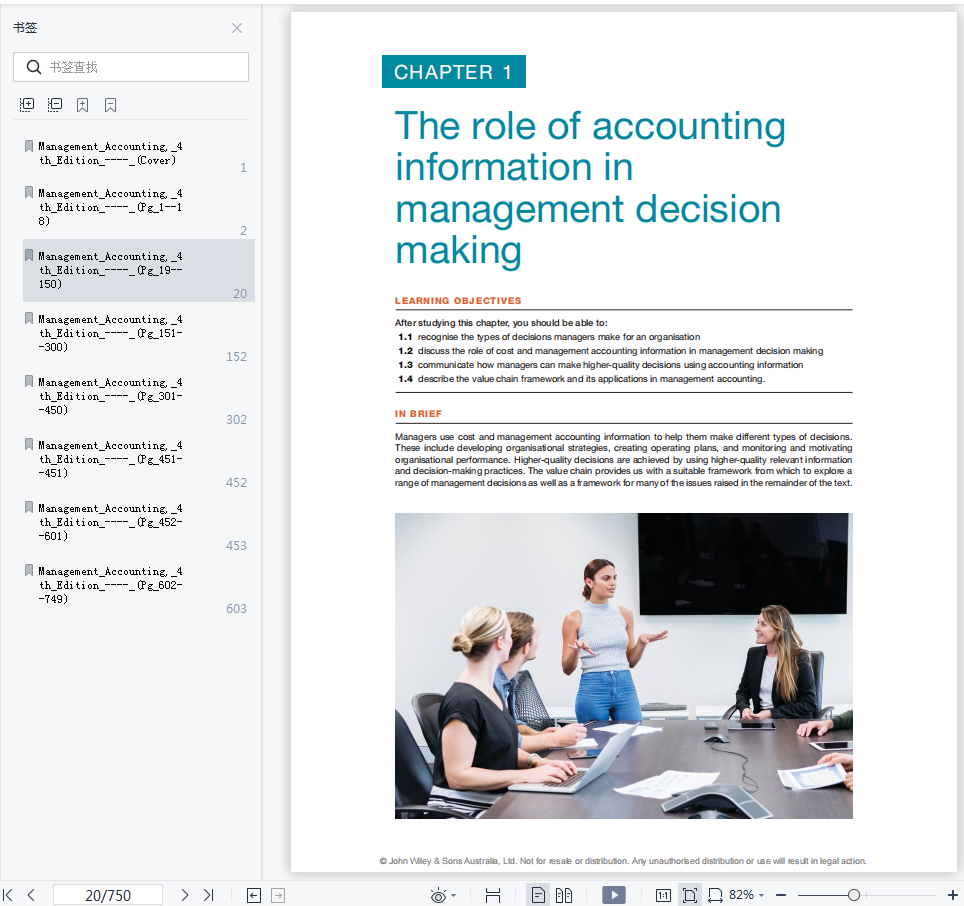The height and width of the screenshot is (906, 964).
Task: Click page number 152 in bookmarks
Action: pyautogui.click(x=236, y=356)
